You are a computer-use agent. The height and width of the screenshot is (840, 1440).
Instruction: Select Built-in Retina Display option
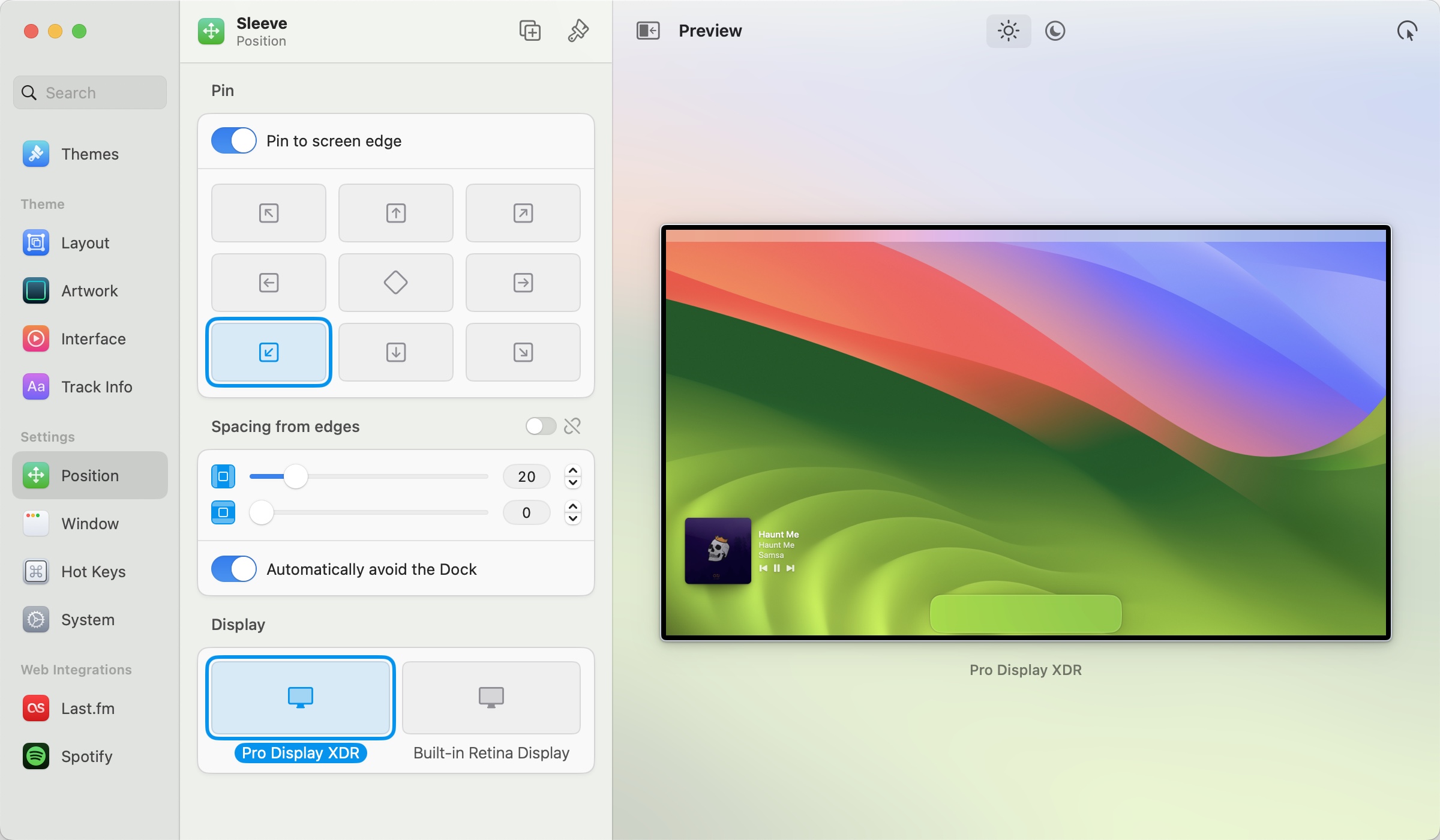click(x=491, y=698)
